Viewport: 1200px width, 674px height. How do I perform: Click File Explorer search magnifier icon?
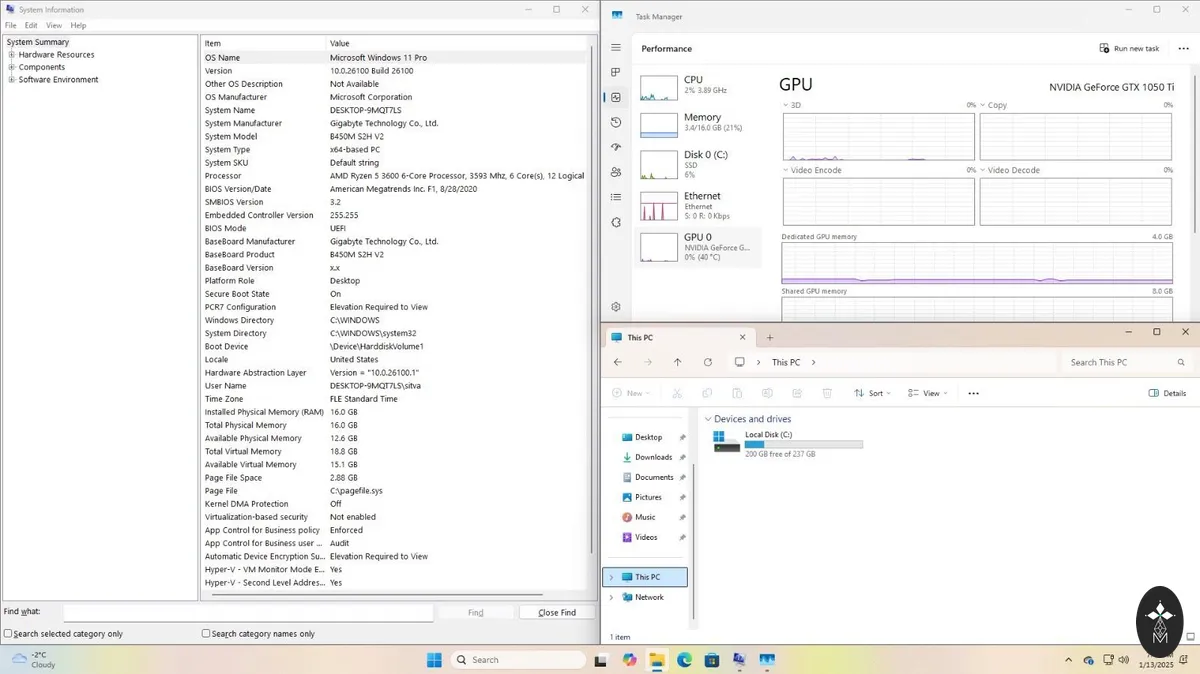click(1181, 362)
